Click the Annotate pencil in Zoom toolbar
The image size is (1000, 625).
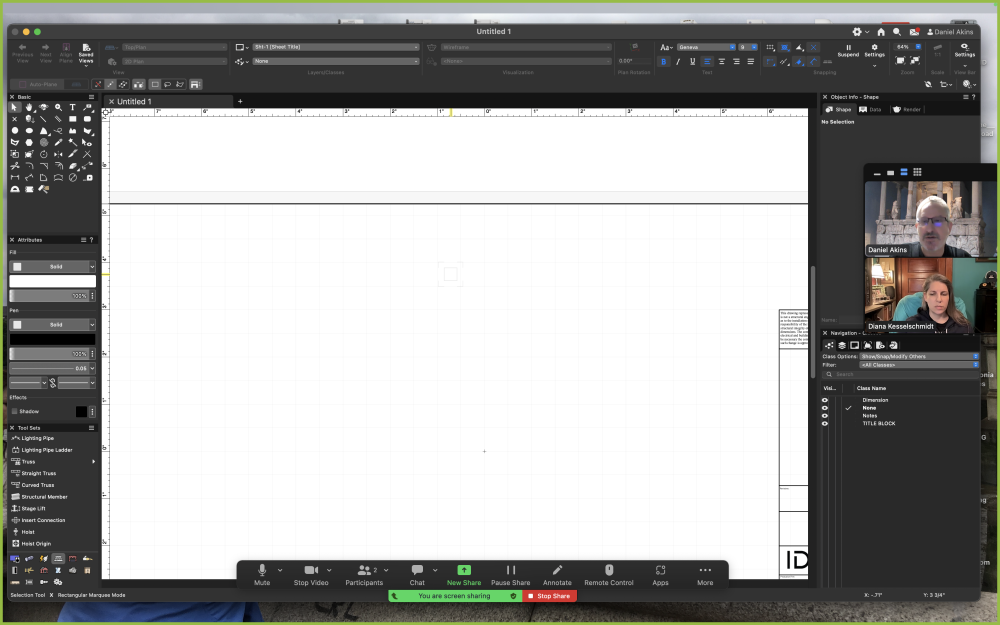pyautogui.click(x=557, y=574)
